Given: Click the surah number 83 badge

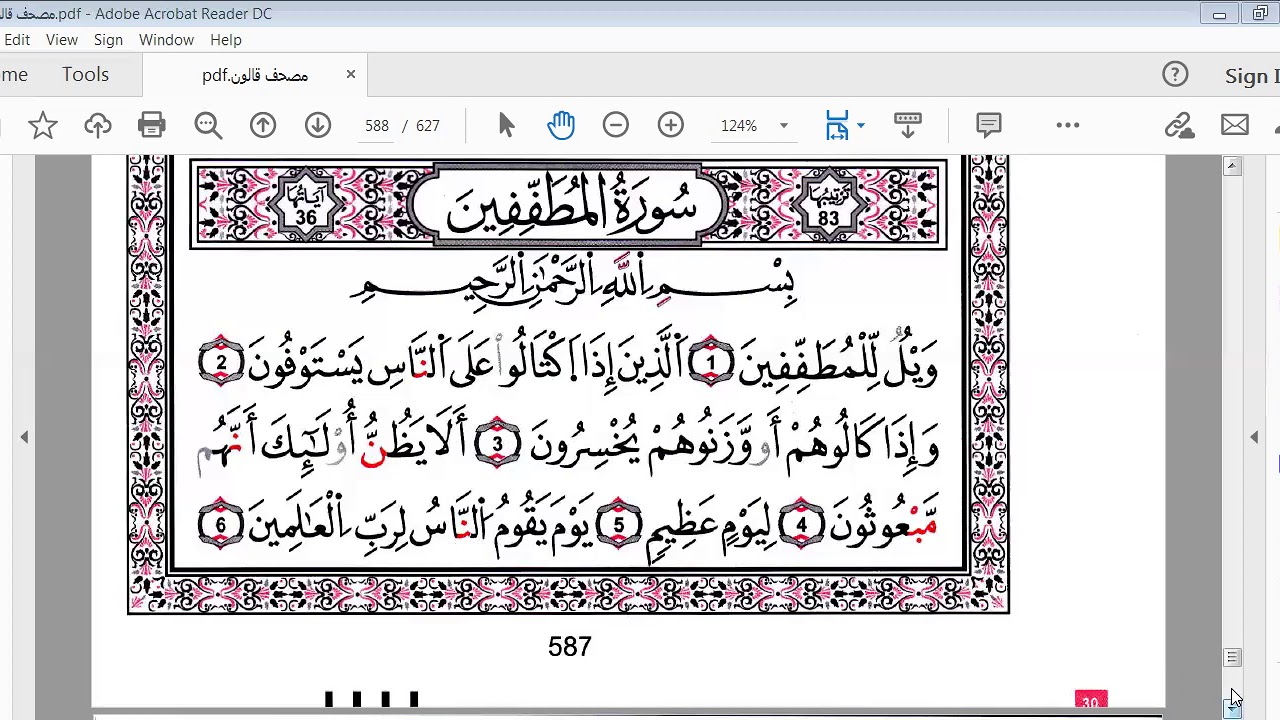Looking at the screenshot, I should [x=828, y=206].
